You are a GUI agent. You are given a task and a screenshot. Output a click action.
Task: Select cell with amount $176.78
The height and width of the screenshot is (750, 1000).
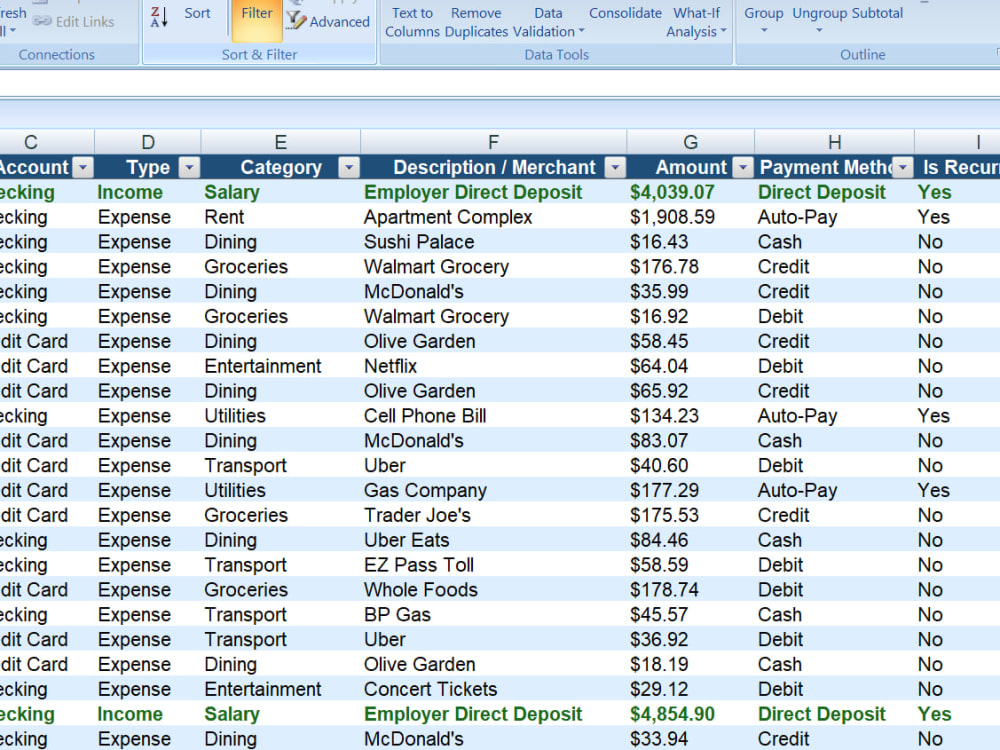691,267
